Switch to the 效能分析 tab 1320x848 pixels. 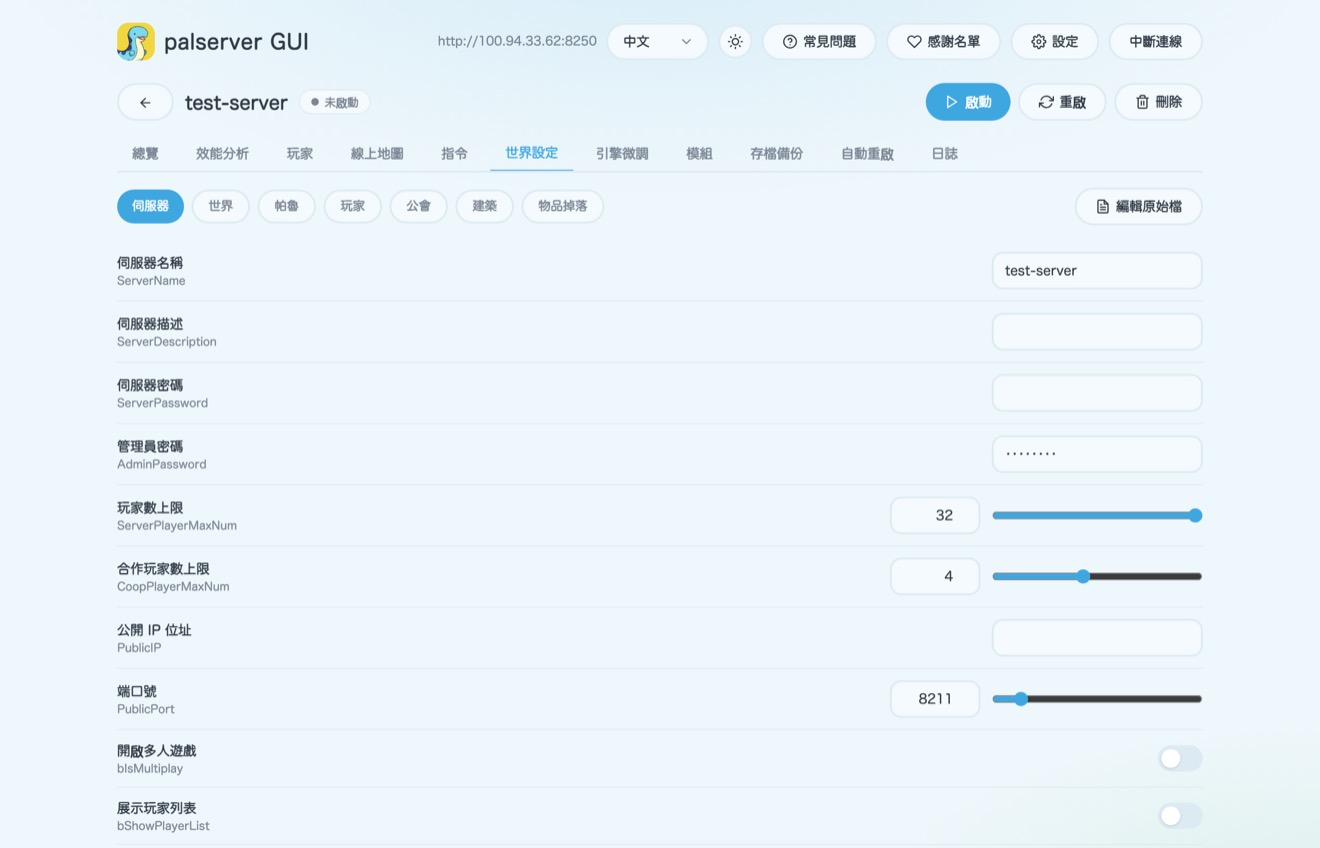pyautogui.click(x=222, y=154)
